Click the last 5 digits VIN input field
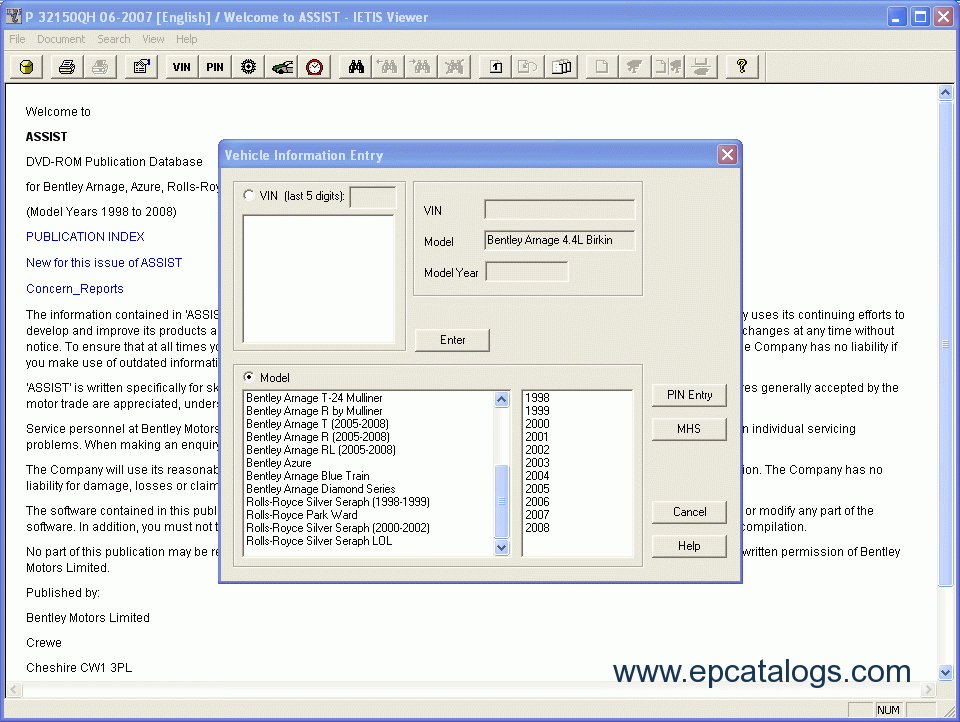Viewport: 960px width, 722px height. tap(373, 197)
